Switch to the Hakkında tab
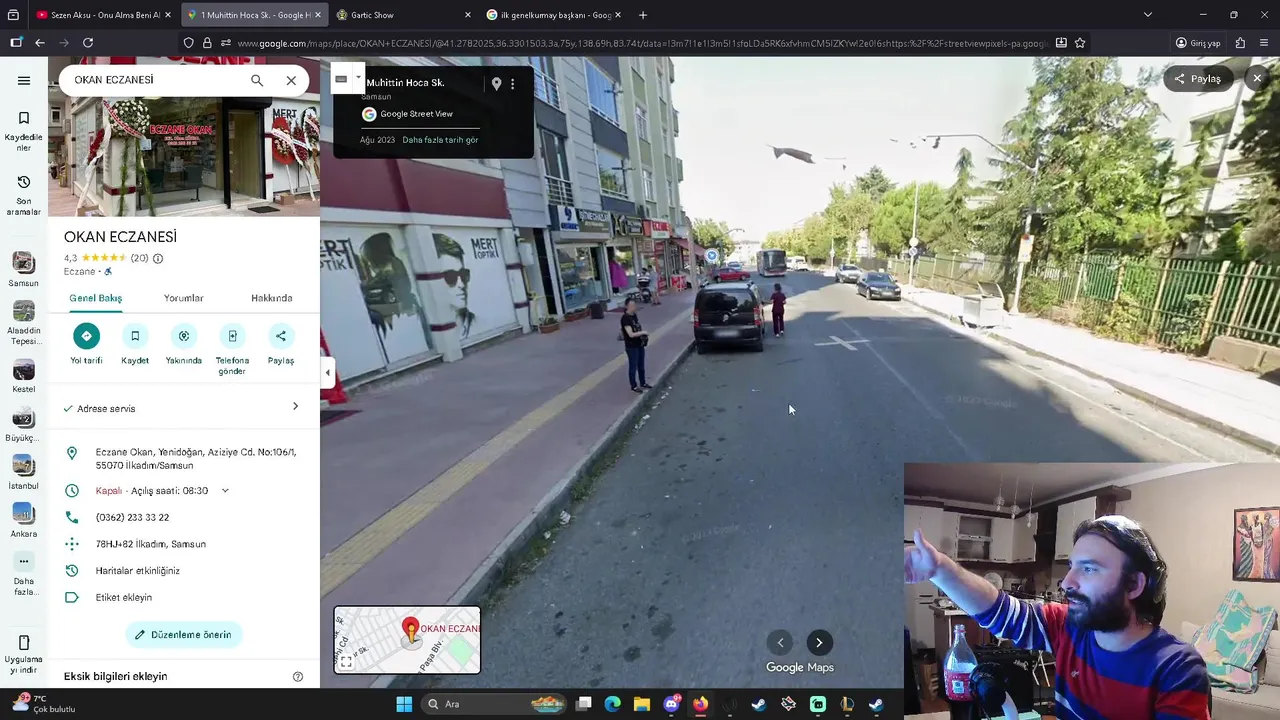Viewport: 1280px width, 720px height. pyautogui.click(x=272, y=298)
